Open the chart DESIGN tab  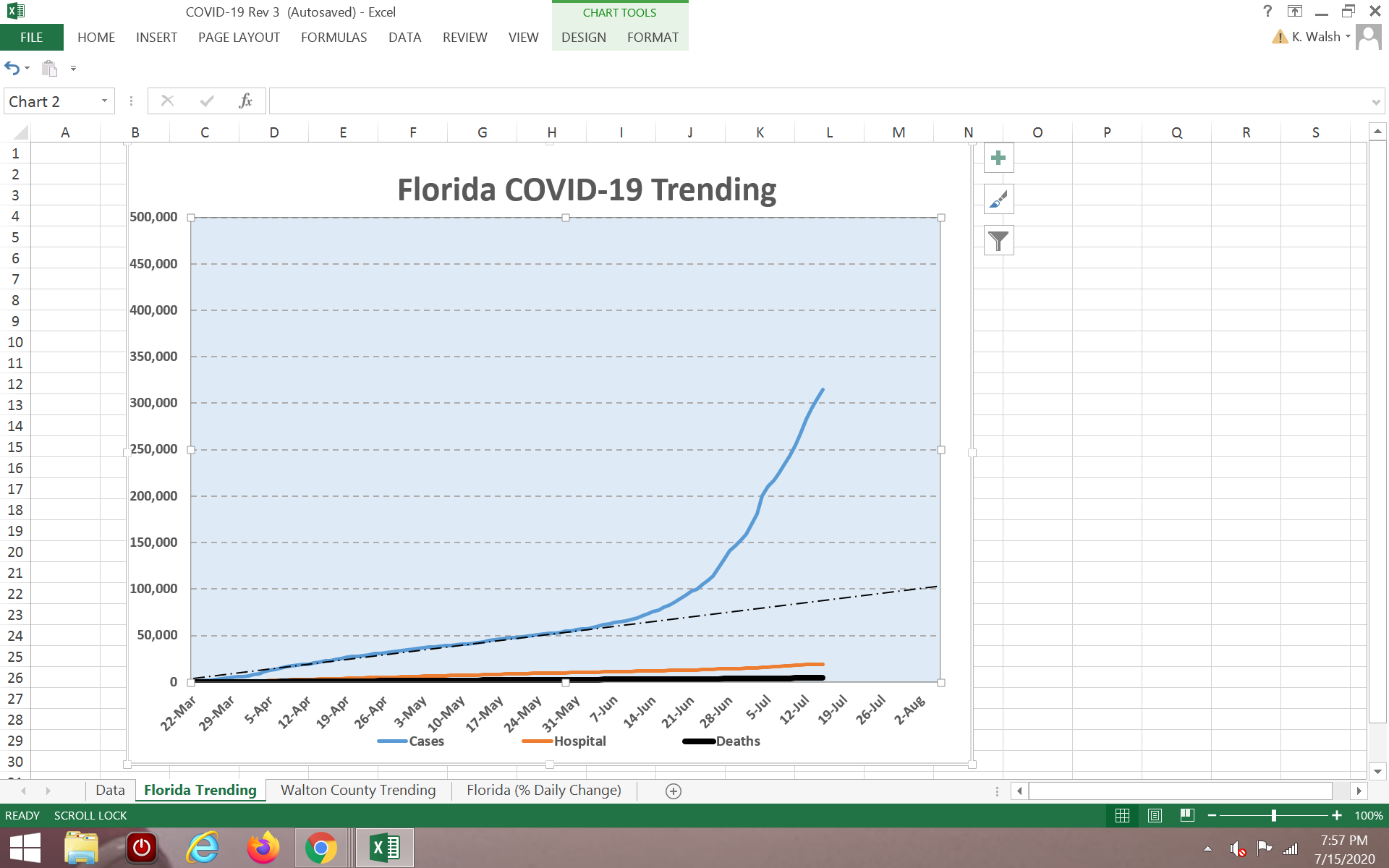(583, 37)
